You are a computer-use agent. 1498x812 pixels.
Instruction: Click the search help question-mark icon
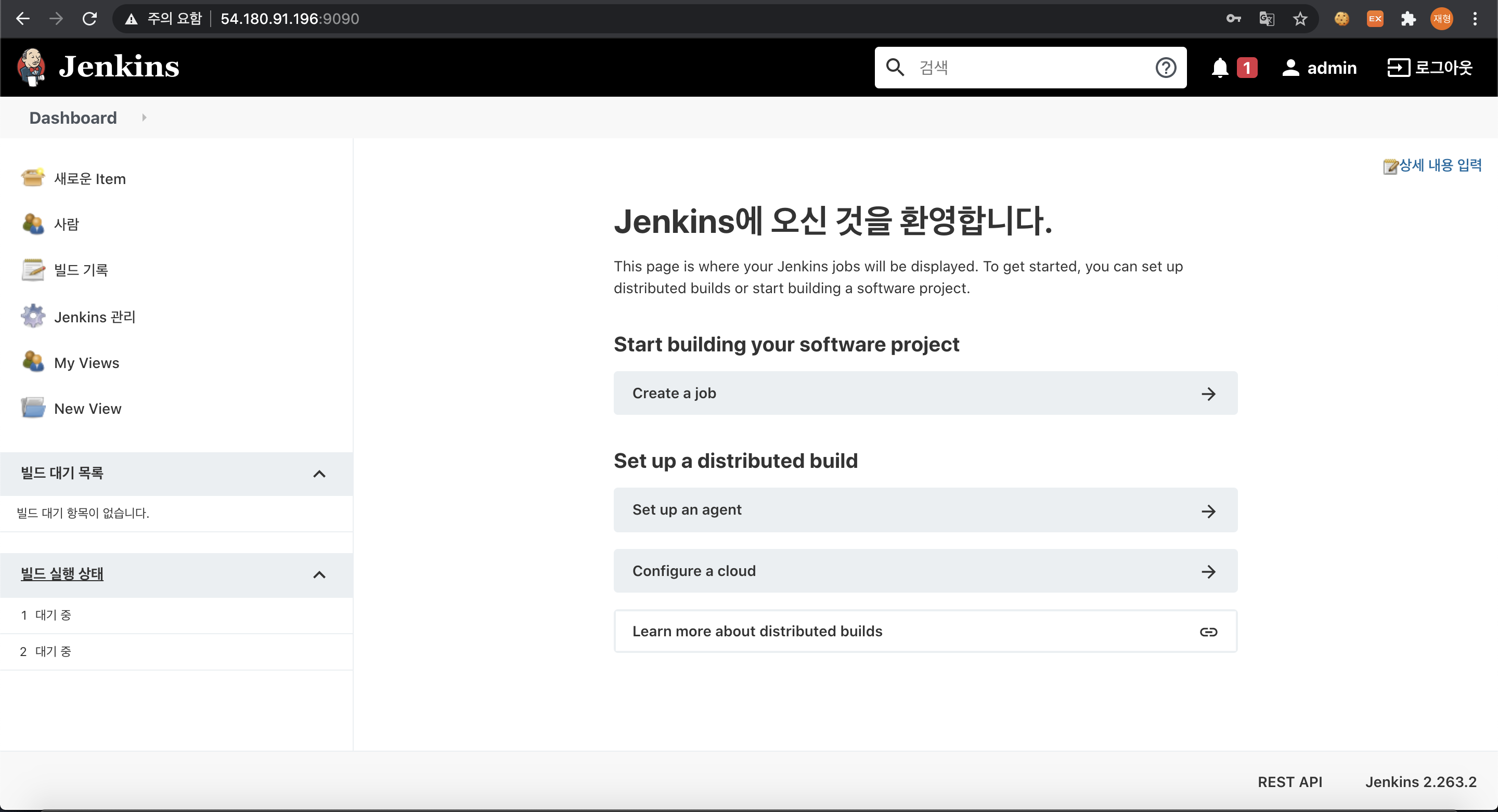pyautogui.click(x=1165, y=68)
